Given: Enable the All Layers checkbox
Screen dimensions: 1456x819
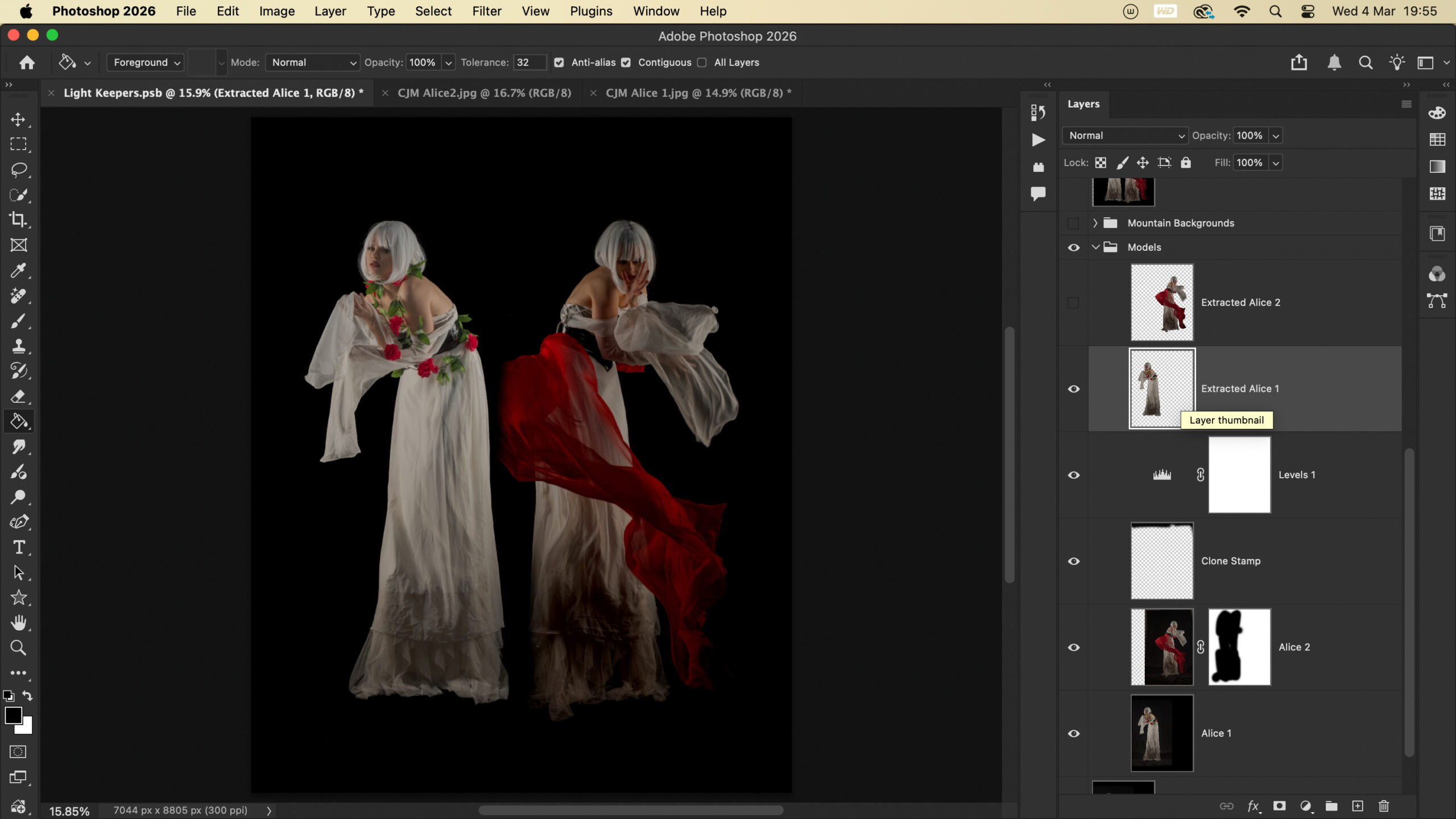Looking at the screenshot, I should (702, 63).
